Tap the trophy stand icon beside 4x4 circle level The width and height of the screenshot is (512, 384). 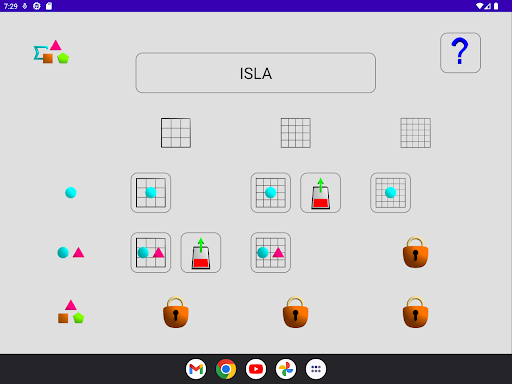321,193
